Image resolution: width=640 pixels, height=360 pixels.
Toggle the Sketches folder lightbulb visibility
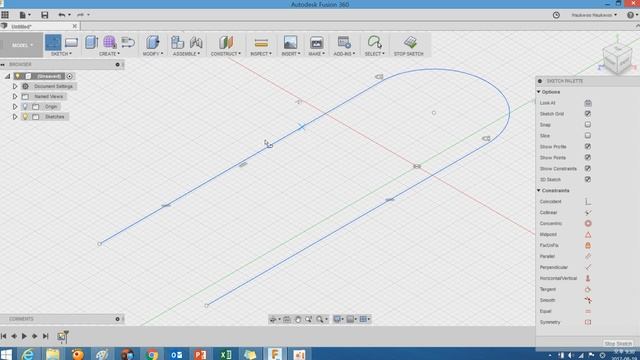tap(25, 117)
